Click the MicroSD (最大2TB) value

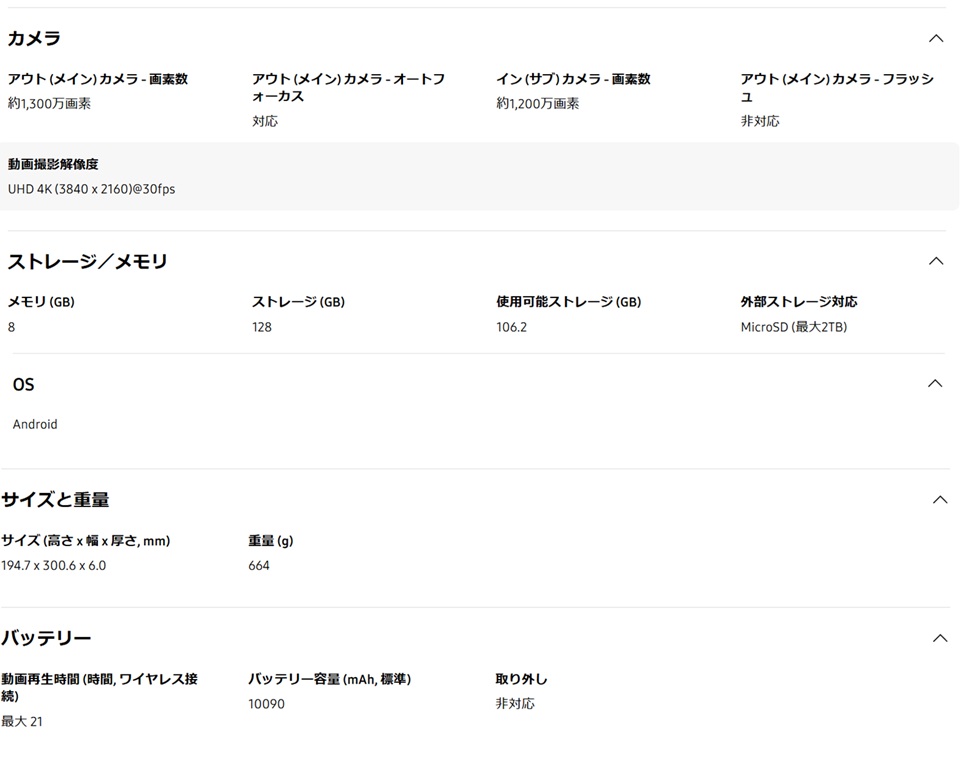tap(793, 327)
